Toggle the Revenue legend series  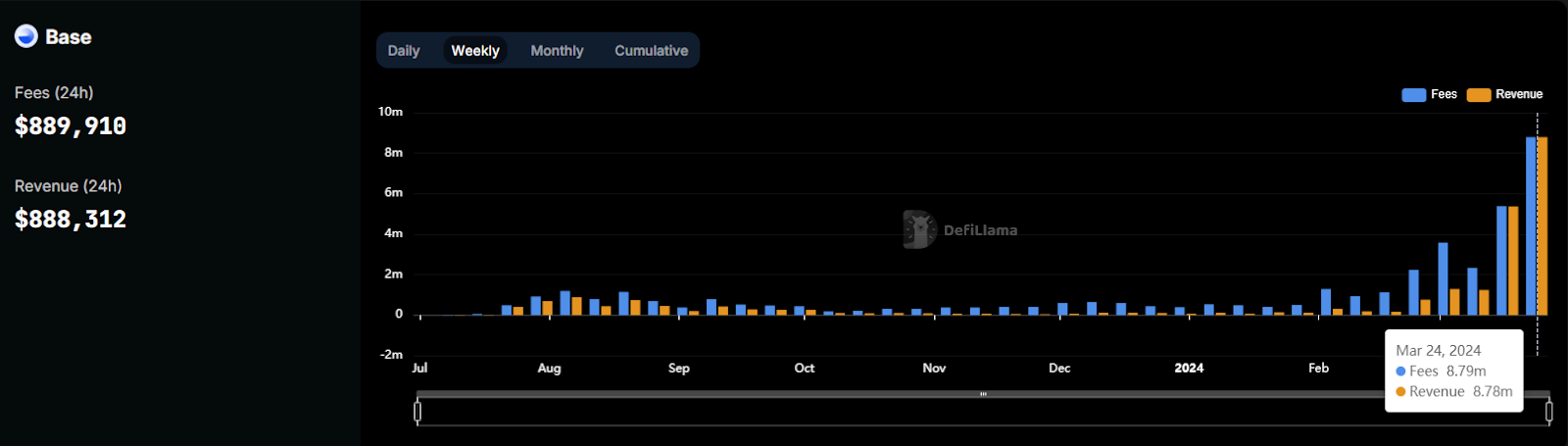click(x=1505, y=94)
